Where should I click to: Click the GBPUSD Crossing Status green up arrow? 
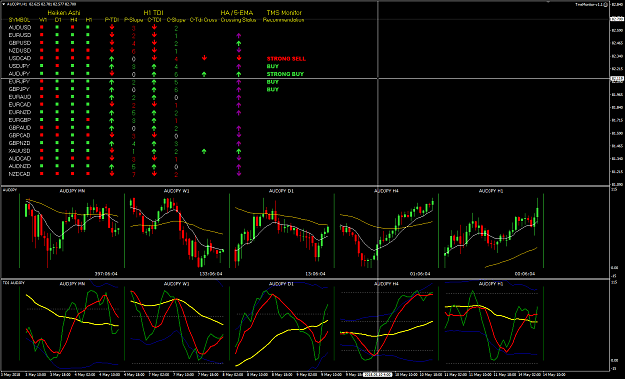click(238, 43)
